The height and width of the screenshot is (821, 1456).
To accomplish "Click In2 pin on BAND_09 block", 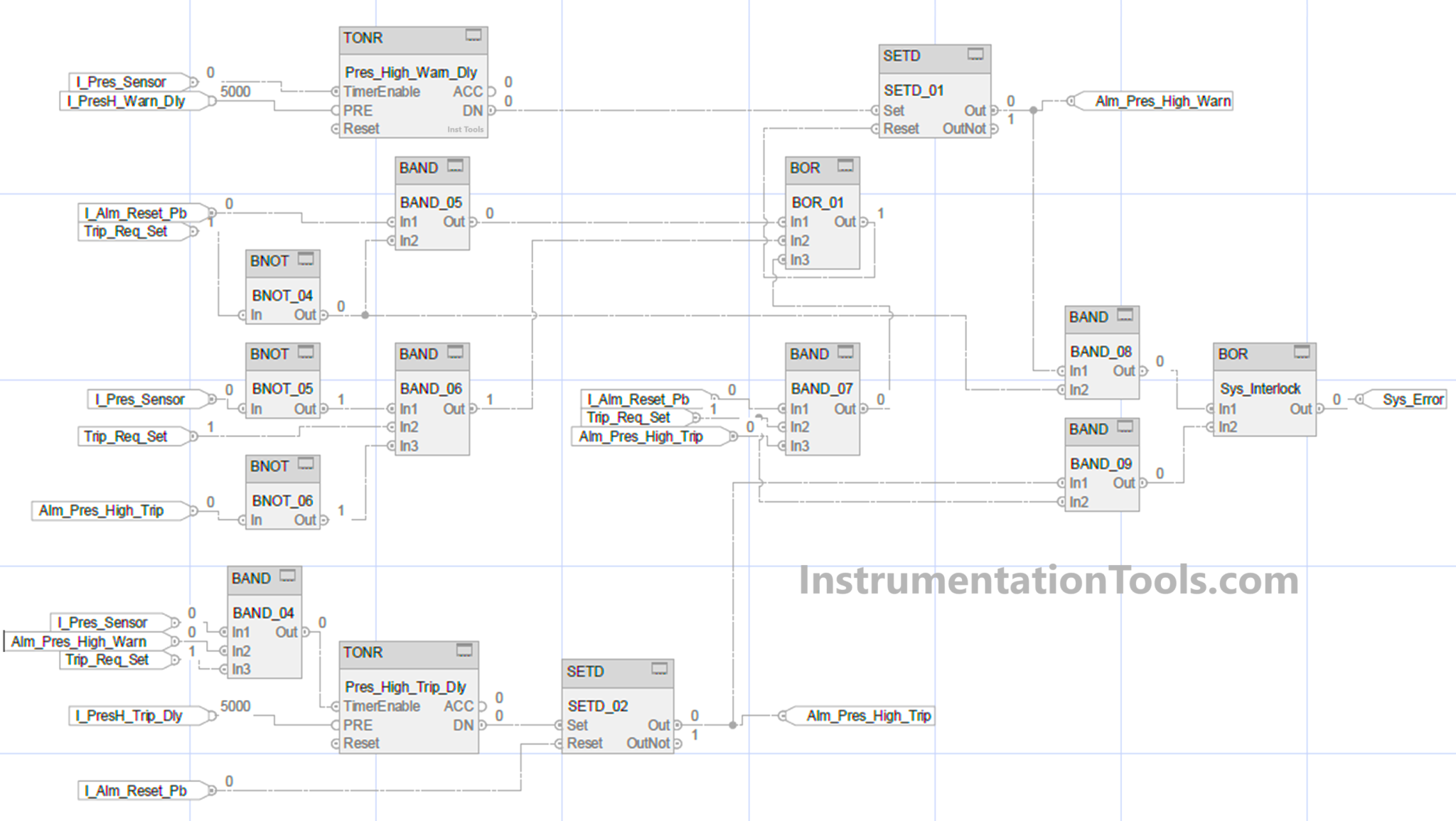I will click(1061, 502).
